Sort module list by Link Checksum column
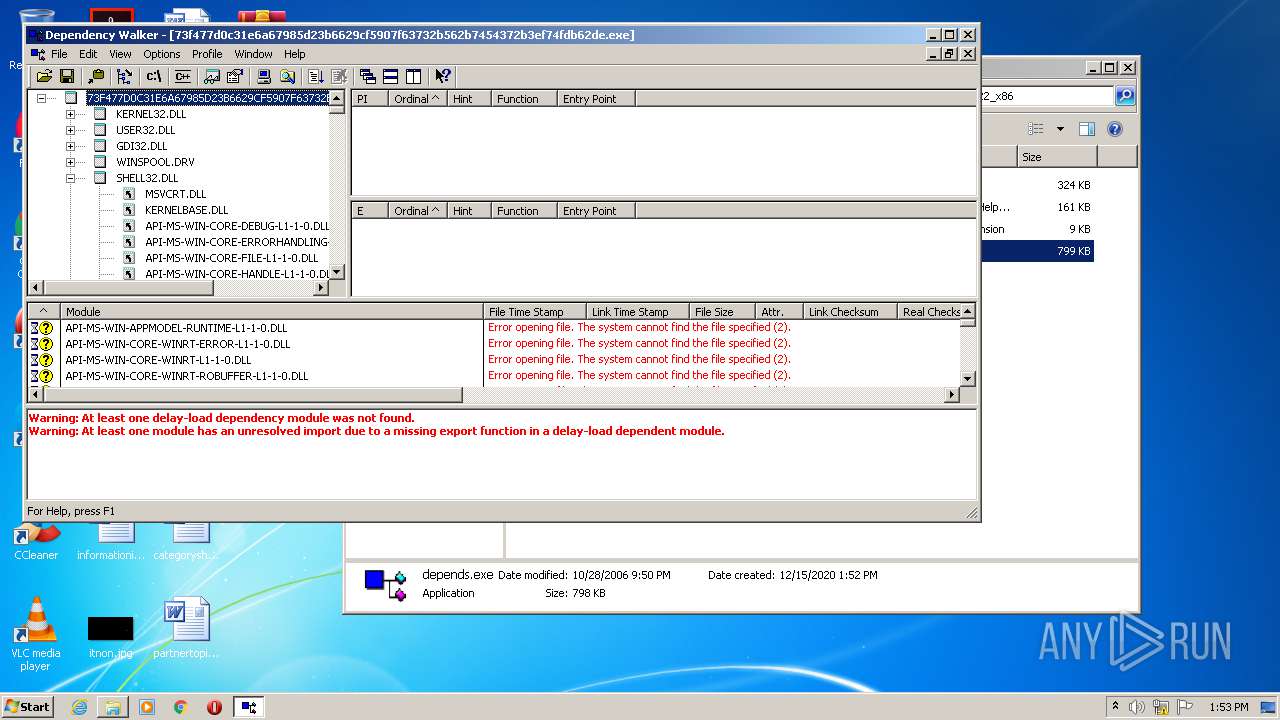Image resolution: width=1280 pixels, height=720 pixels. (x=850, y=312)
